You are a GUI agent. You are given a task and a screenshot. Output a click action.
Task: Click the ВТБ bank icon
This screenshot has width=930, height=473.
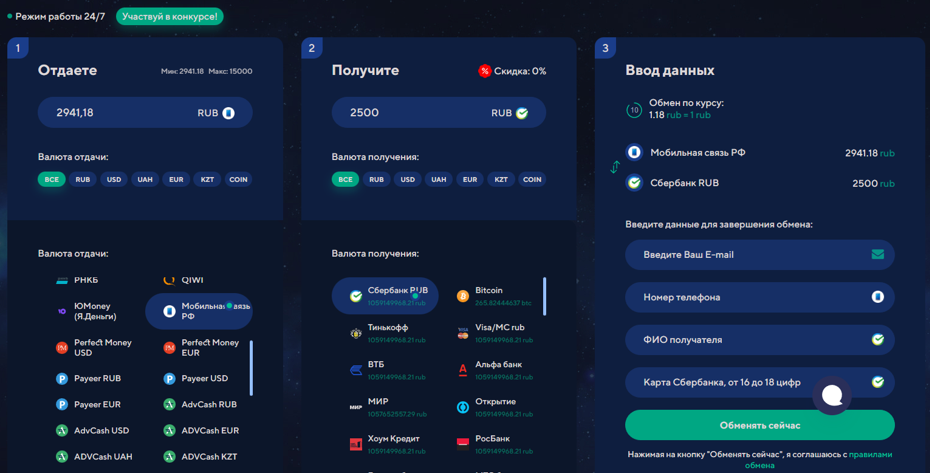pos(356,370)
